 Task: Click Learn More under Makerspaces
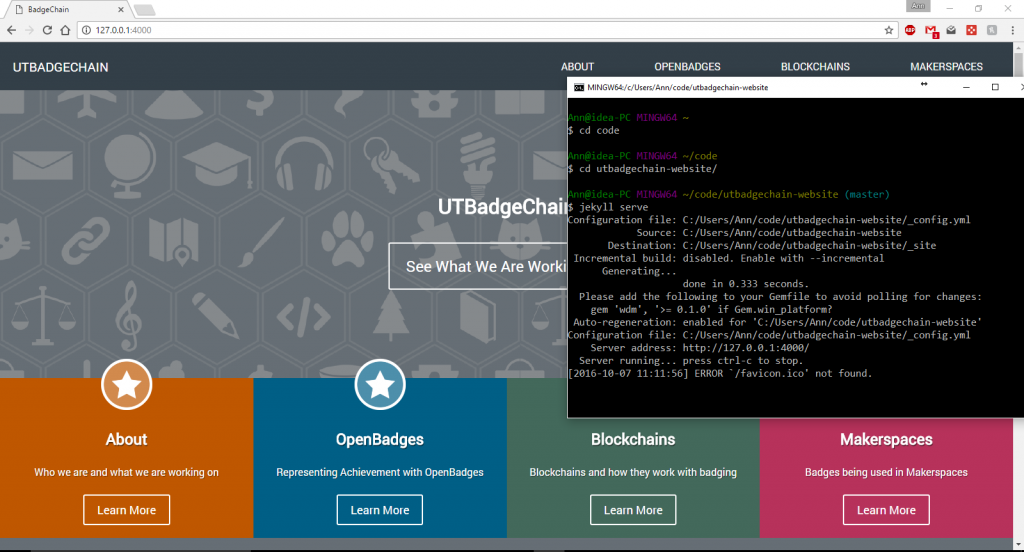(886, 510)
